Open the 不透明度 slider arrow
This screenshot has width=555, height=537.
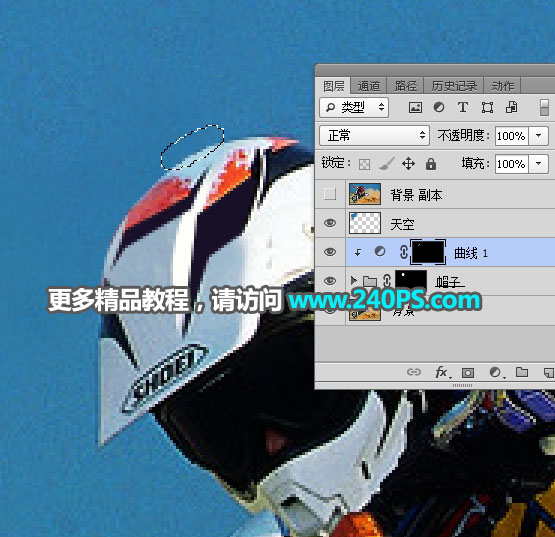point(539,136)
